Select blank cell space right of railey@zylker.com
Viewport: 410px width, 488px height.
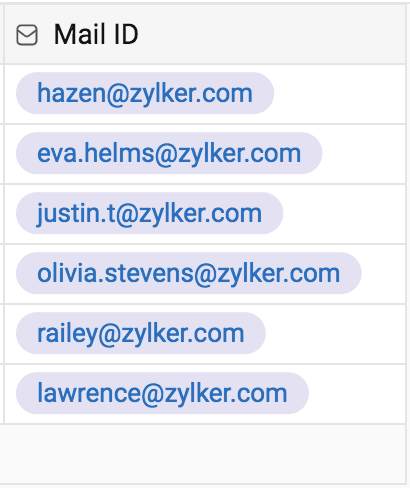tap(335, 334)
